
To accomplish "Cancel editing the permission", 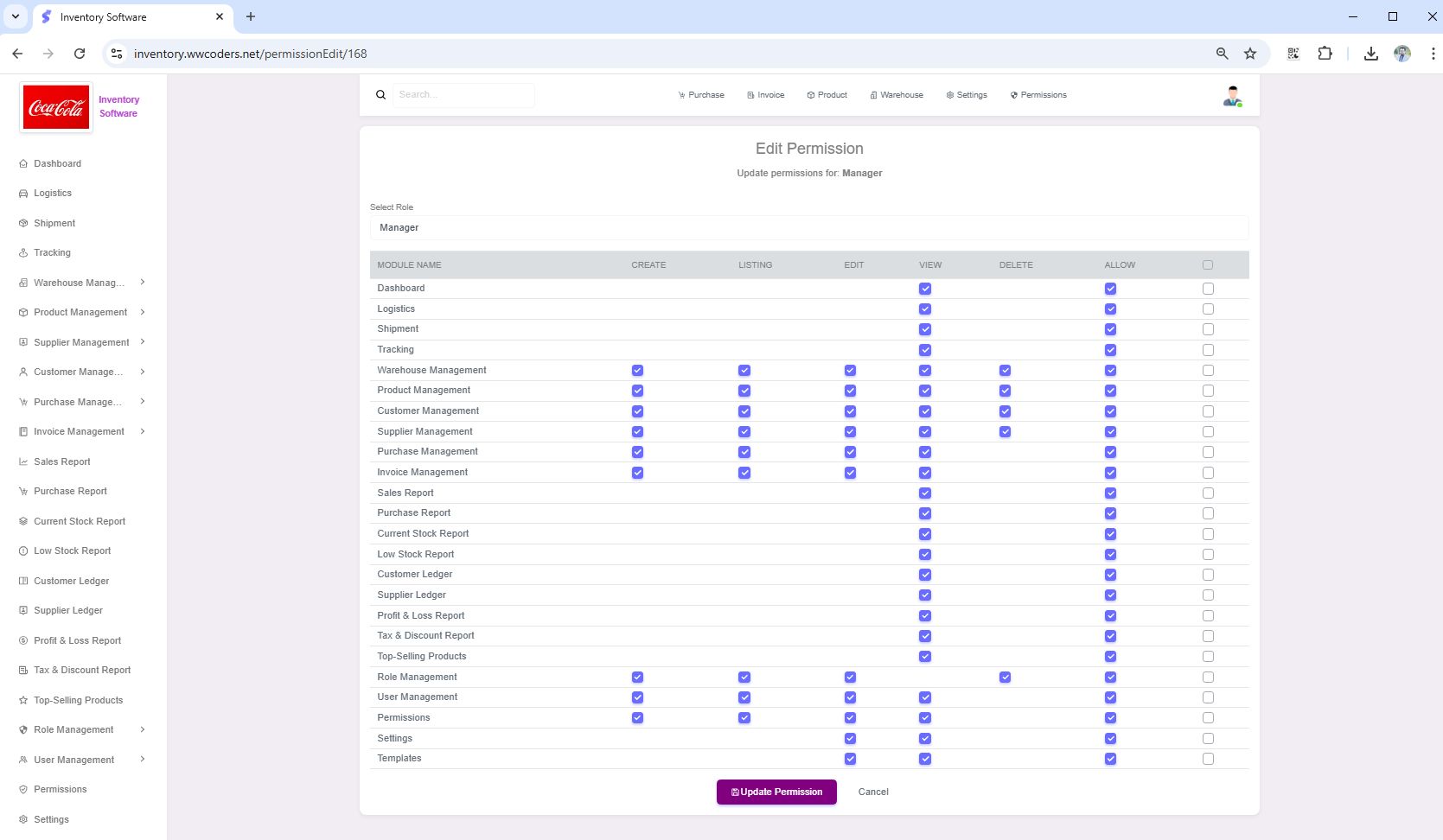I will click(x=872, y=792).
